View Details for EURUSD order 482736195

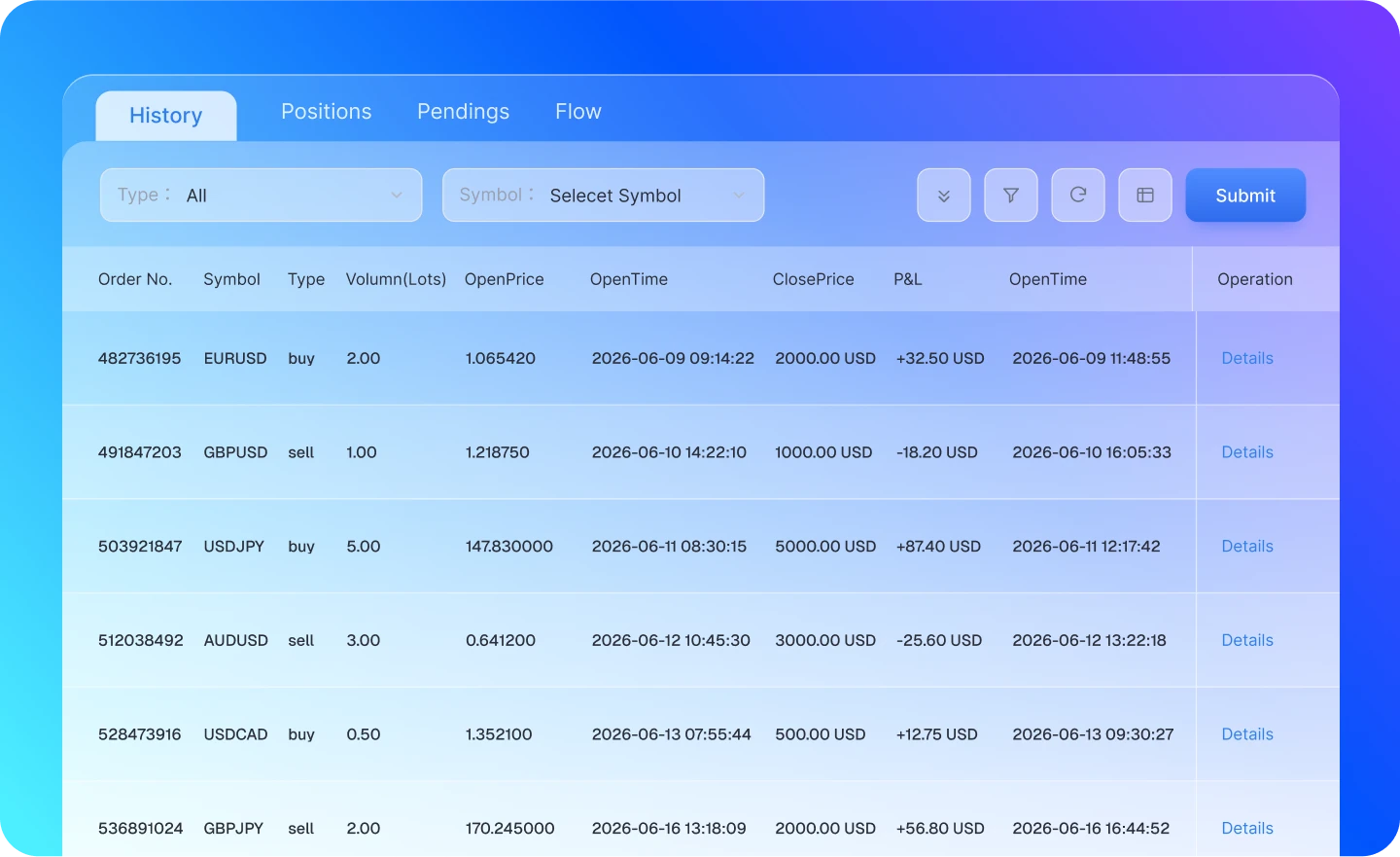pos(1247,358)
